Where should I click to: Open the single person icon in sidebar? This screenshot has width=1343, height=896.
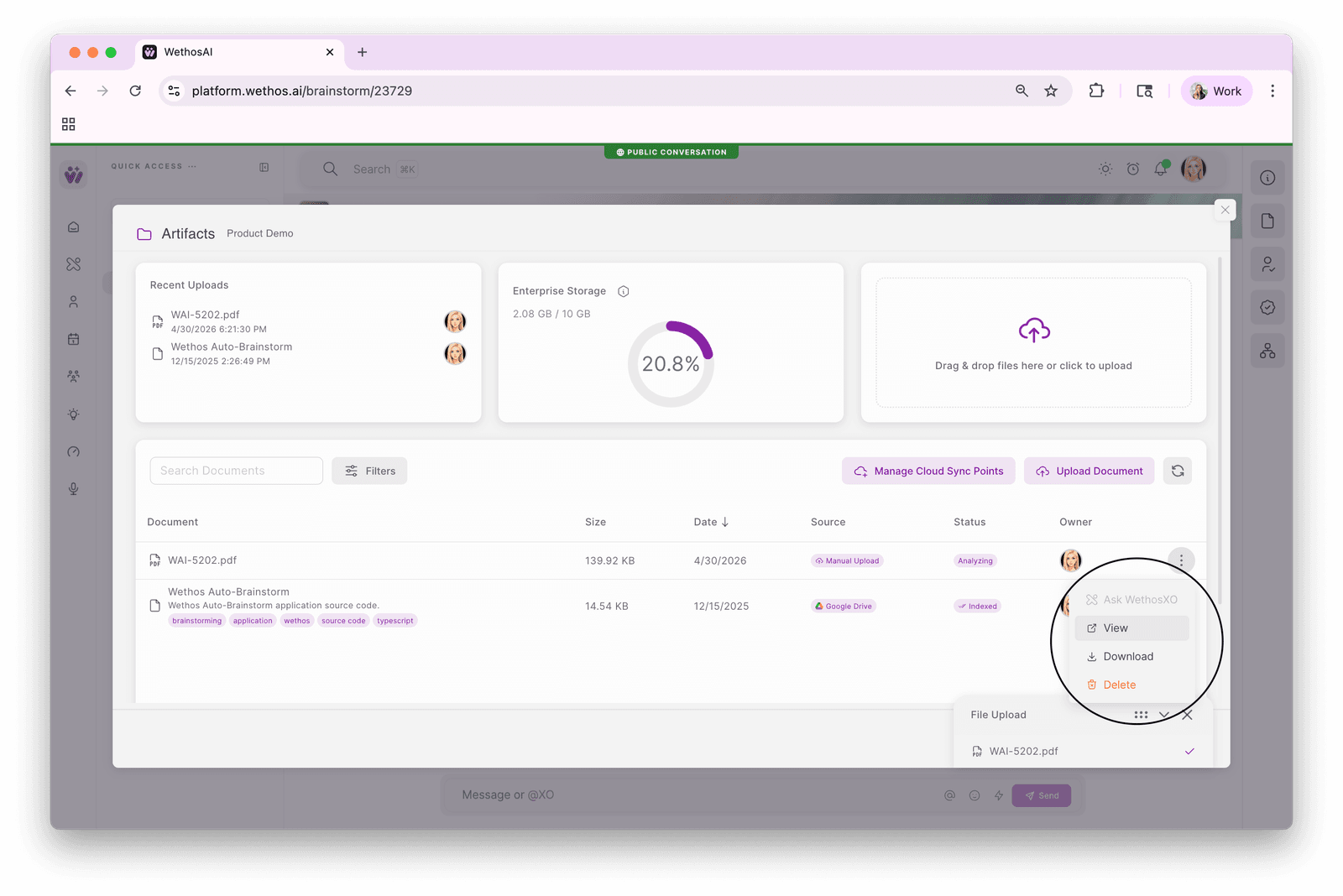[x=74, y=302]
